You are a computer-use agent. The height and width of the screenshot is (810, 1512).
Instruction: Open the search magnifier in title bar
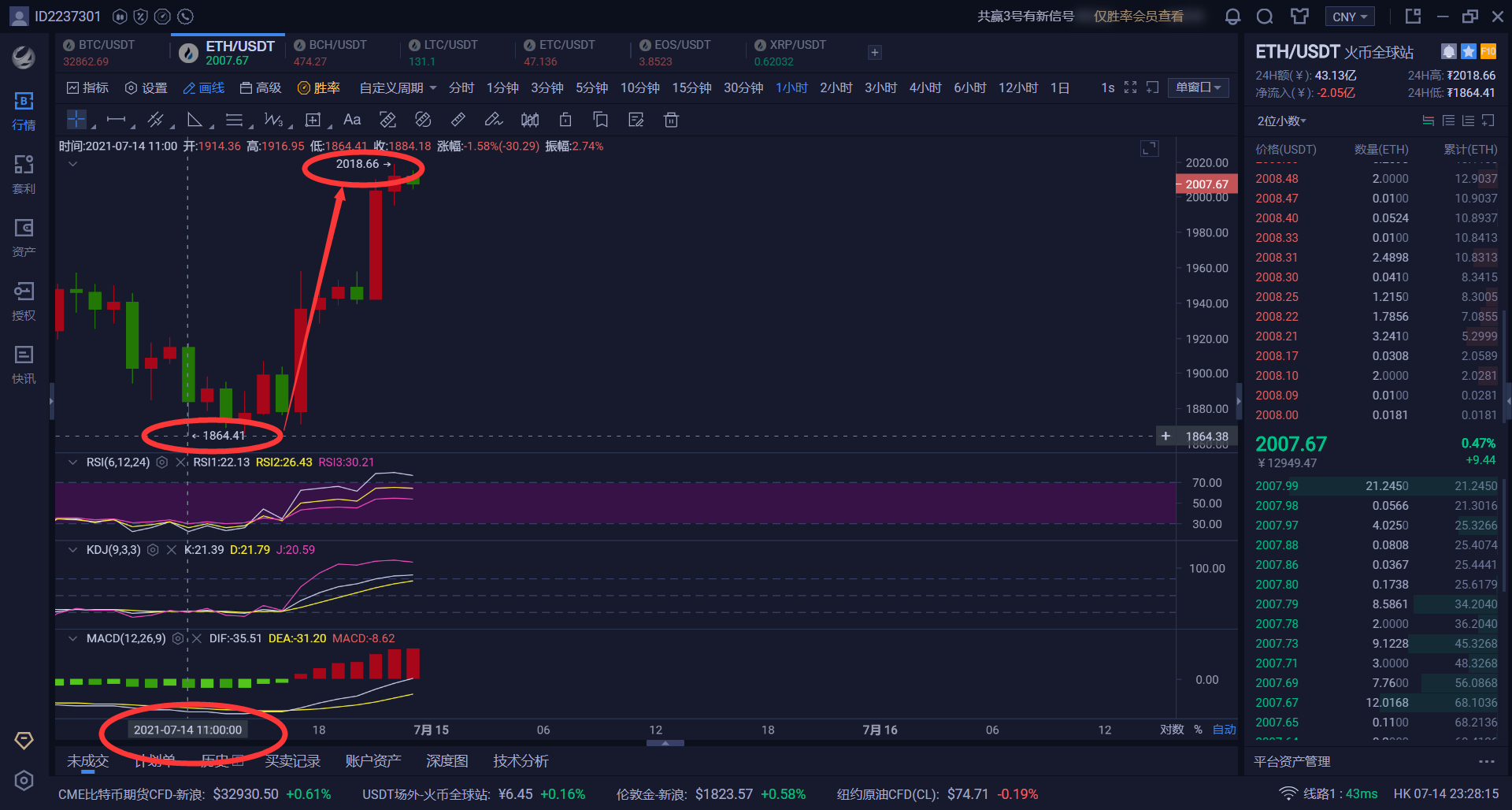click(x=1265, y=17)
